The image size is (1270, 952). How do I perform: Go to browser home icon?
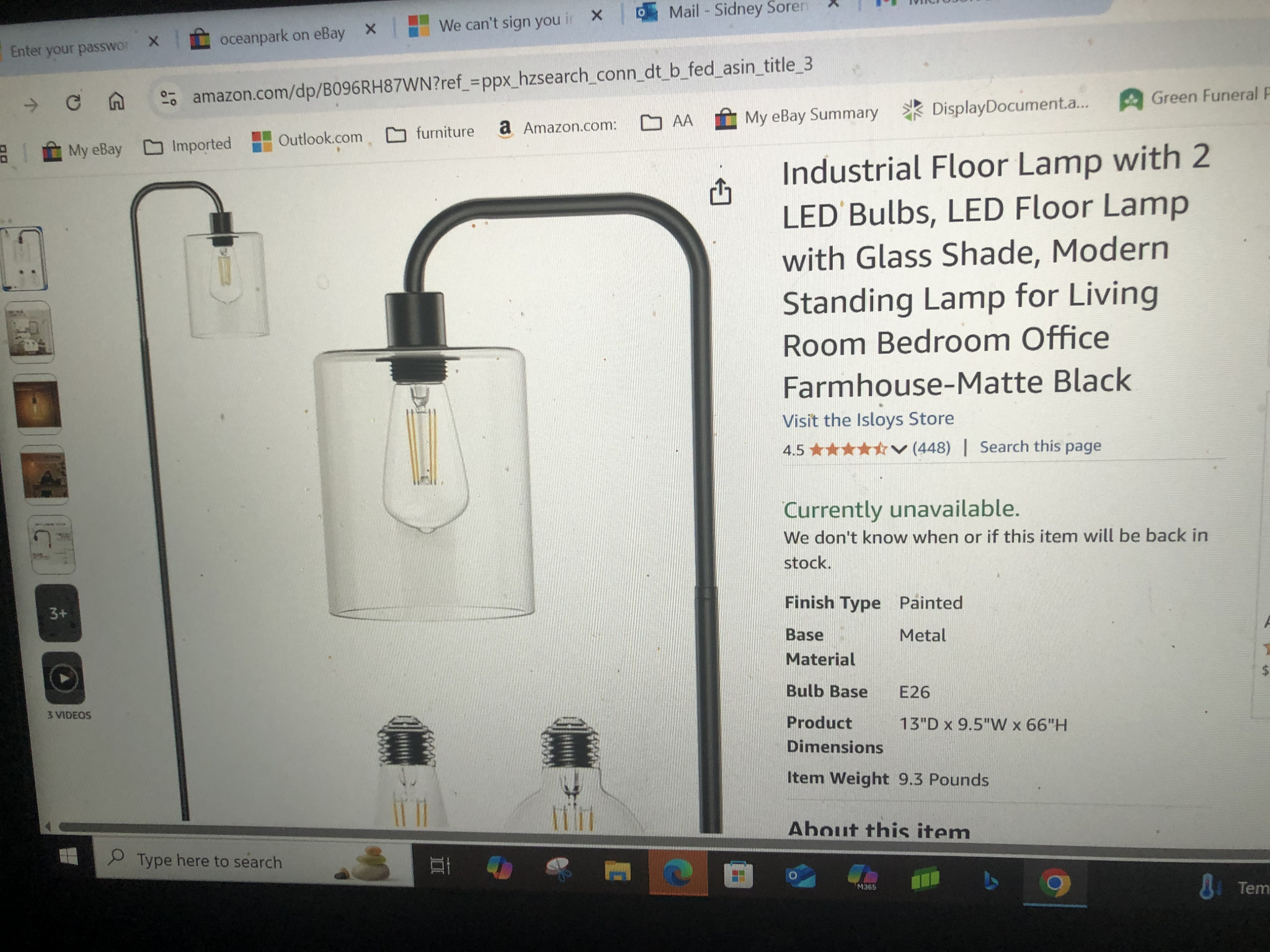(x=117, y=100)
